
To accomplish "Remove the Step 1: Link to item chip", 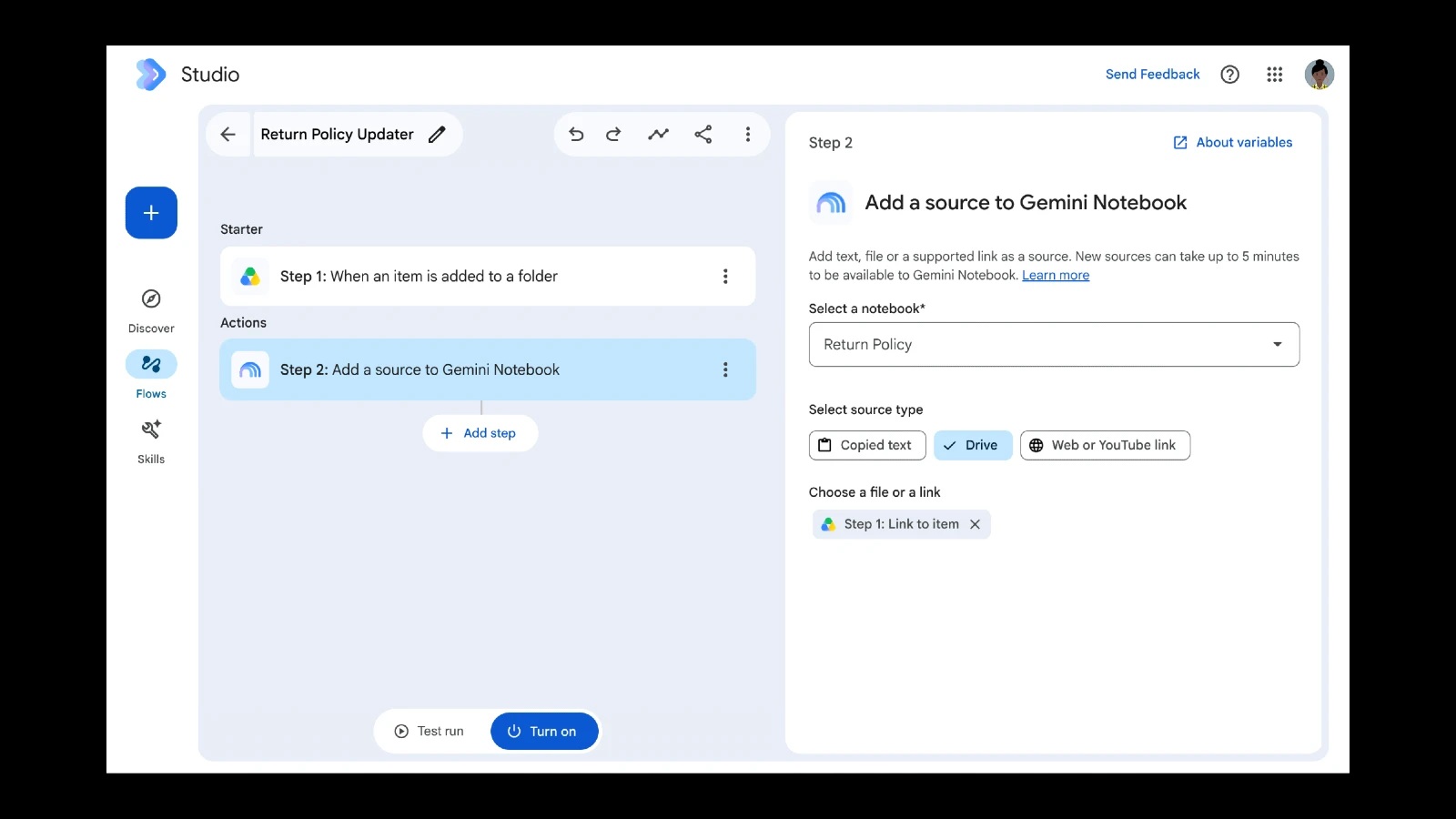I will (975, 524).
